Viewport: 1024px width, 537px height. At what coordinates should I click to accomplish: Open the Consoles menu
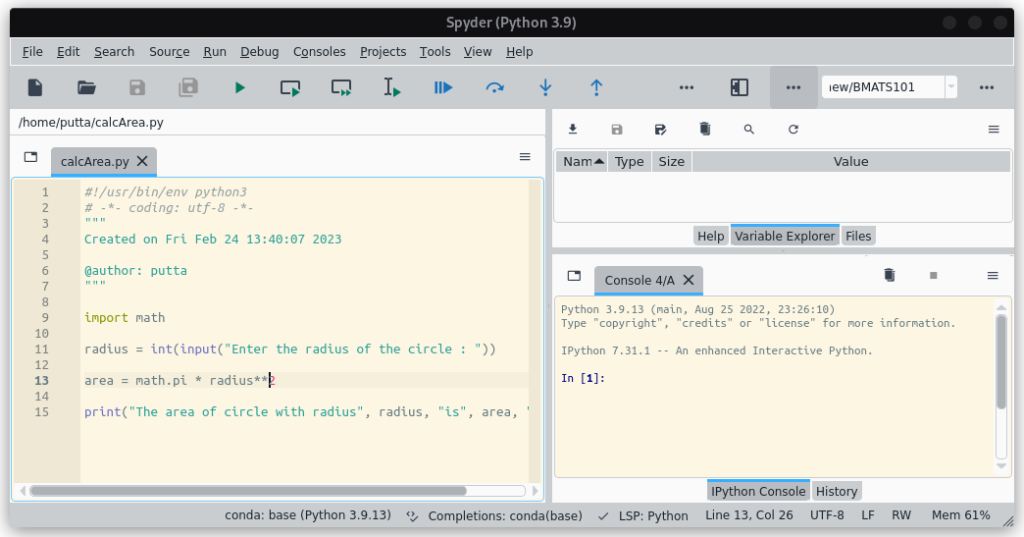[319, 52]
